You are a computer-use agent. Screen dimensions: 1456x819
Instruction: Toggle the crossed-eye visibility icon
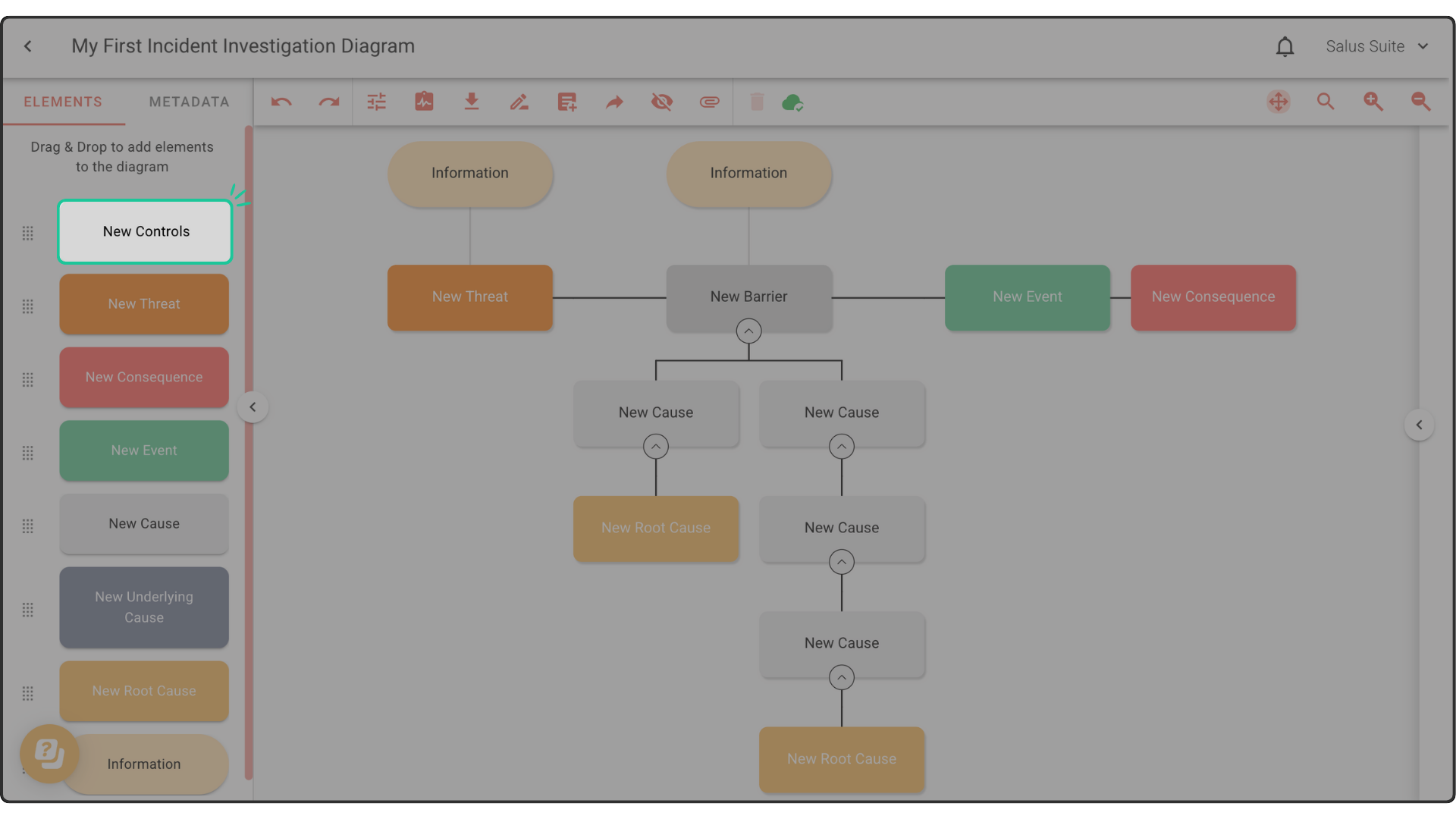662,102
